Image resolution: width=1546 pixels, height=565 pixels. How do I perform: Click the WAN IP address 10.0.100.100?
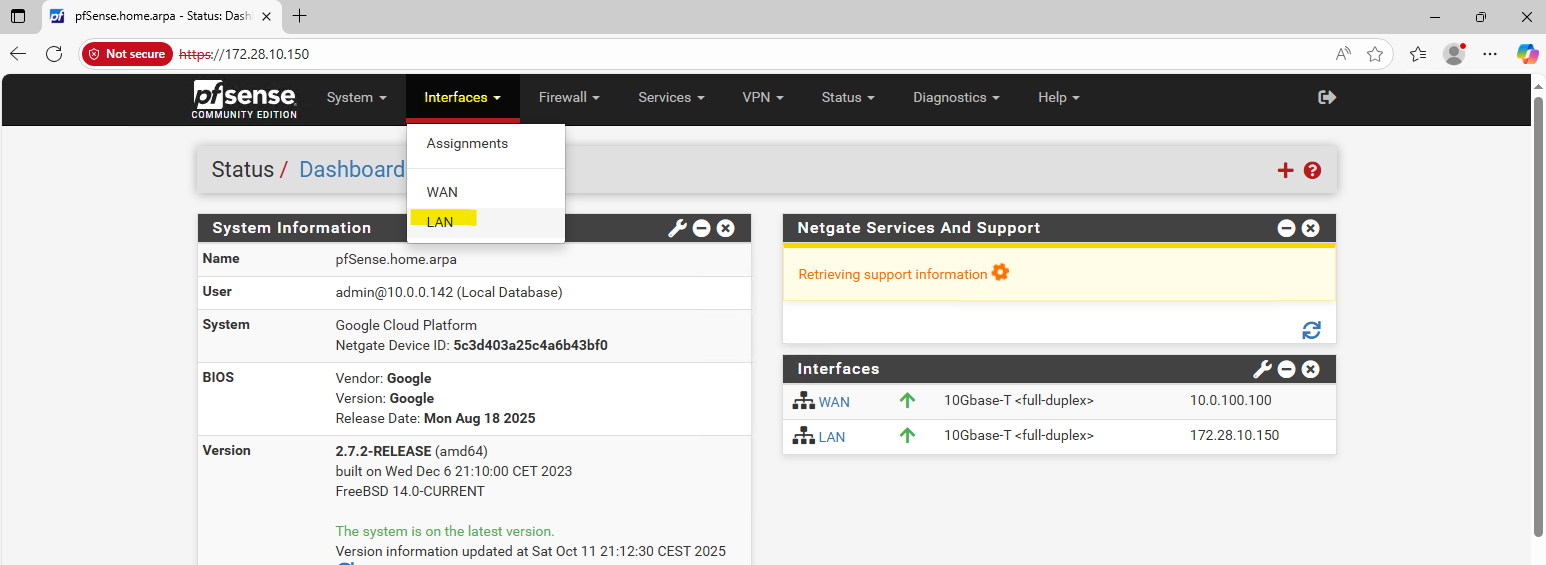1230,401
